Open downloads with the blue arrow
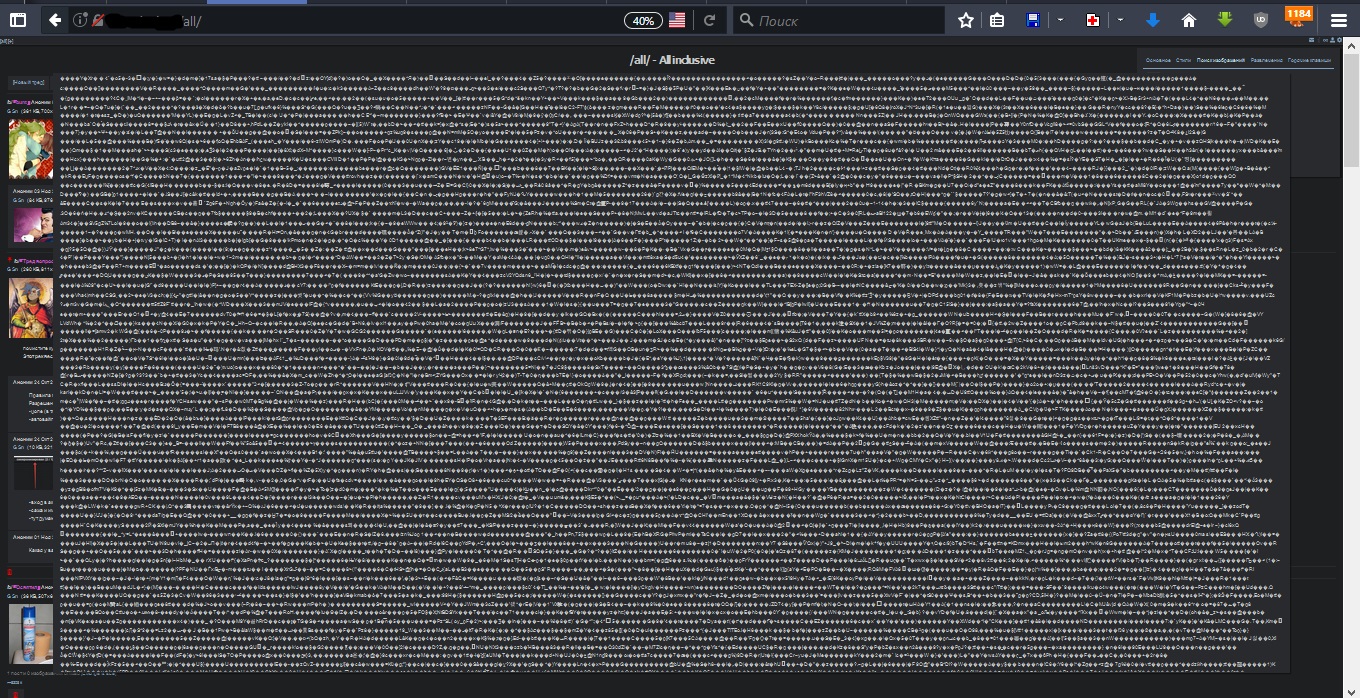1360x698 pixels. (1153, 20)
